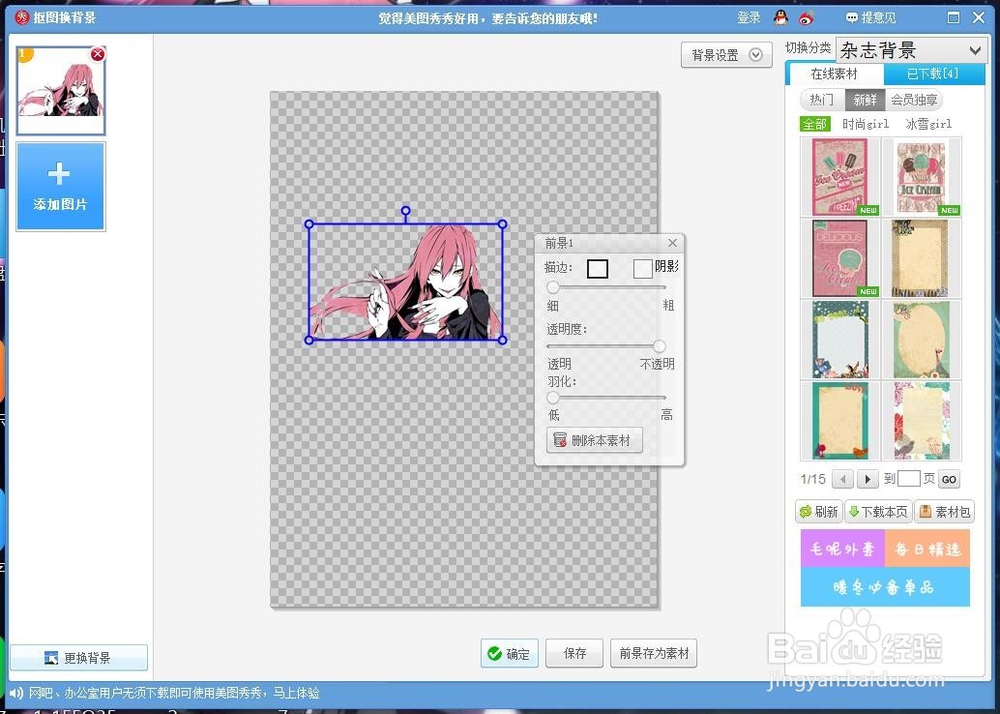Open the 背景设置 dropdown
This screenshot has width=1000, height=714.
[x=726, y=55]
